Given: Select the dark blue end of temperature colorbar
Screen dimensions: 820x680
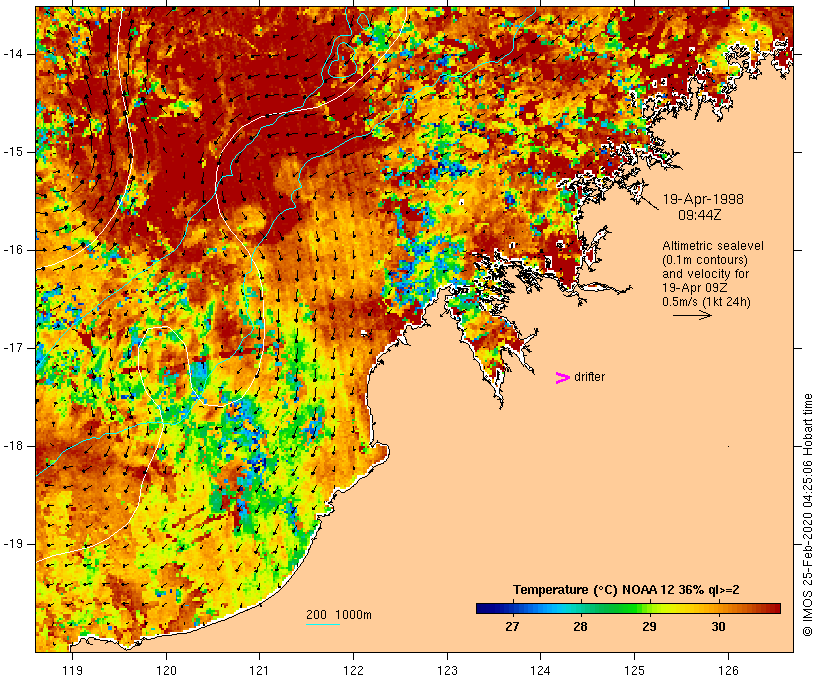Looking at the screenshot, I should pyautogui.click(x=486, y=608).
